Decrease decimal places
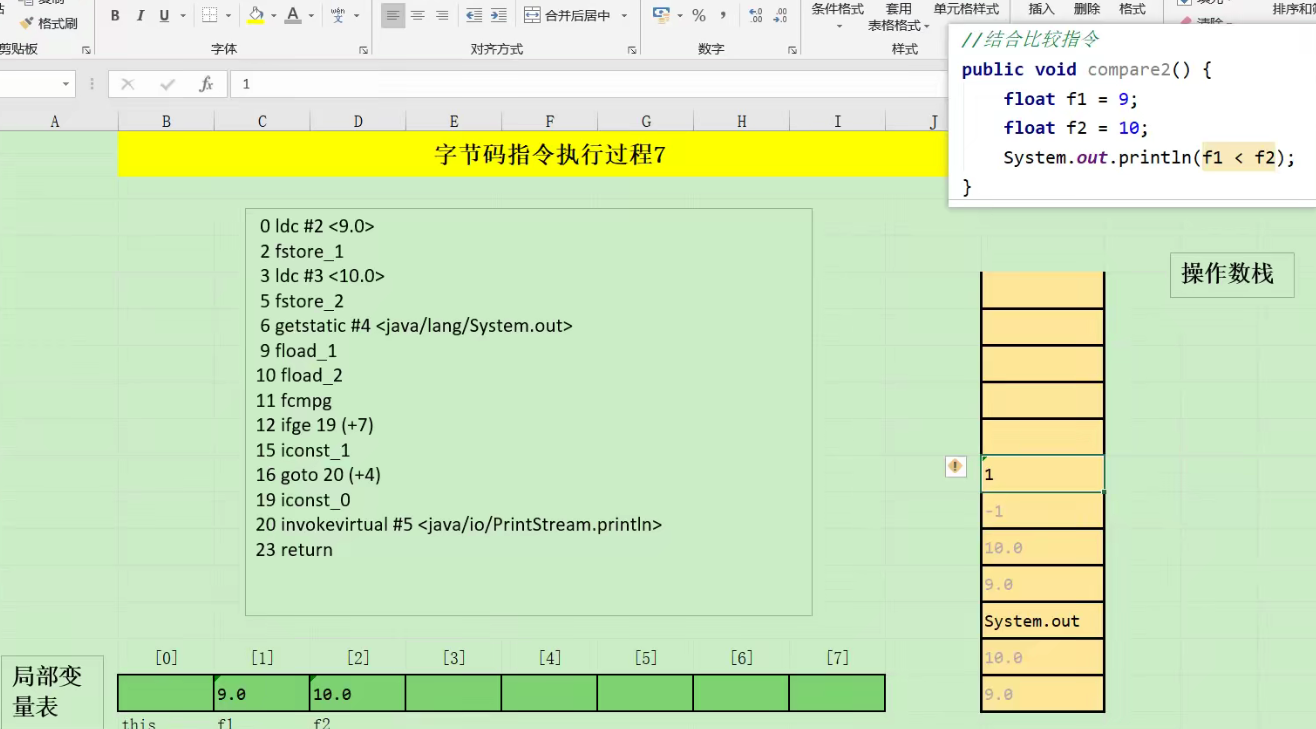Screen dimensions: 1316x729 click(x=780, y=16)
